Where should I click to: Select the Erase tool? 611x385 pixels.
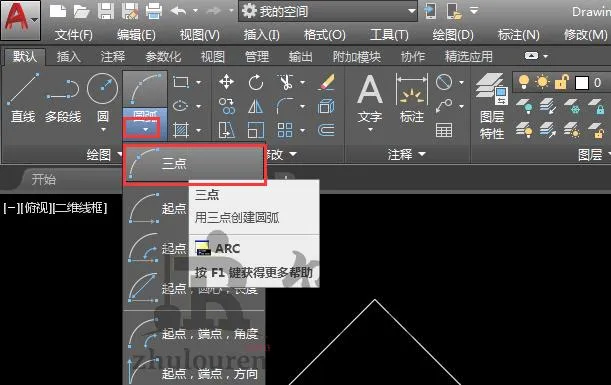pyautogui.click(x=327, y=82)
